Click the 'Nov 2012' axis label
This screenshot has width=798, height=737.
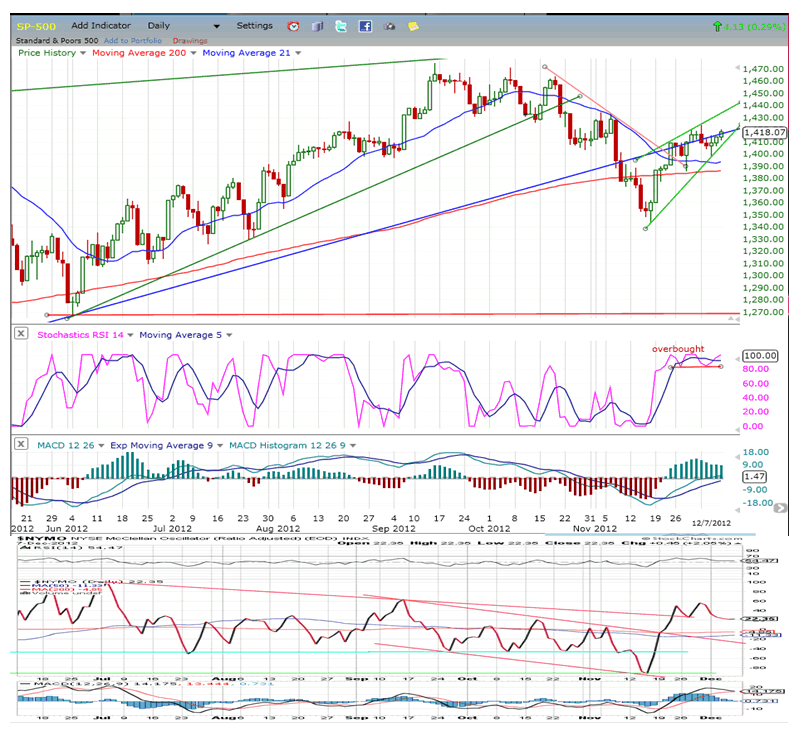tap(594, 529)
